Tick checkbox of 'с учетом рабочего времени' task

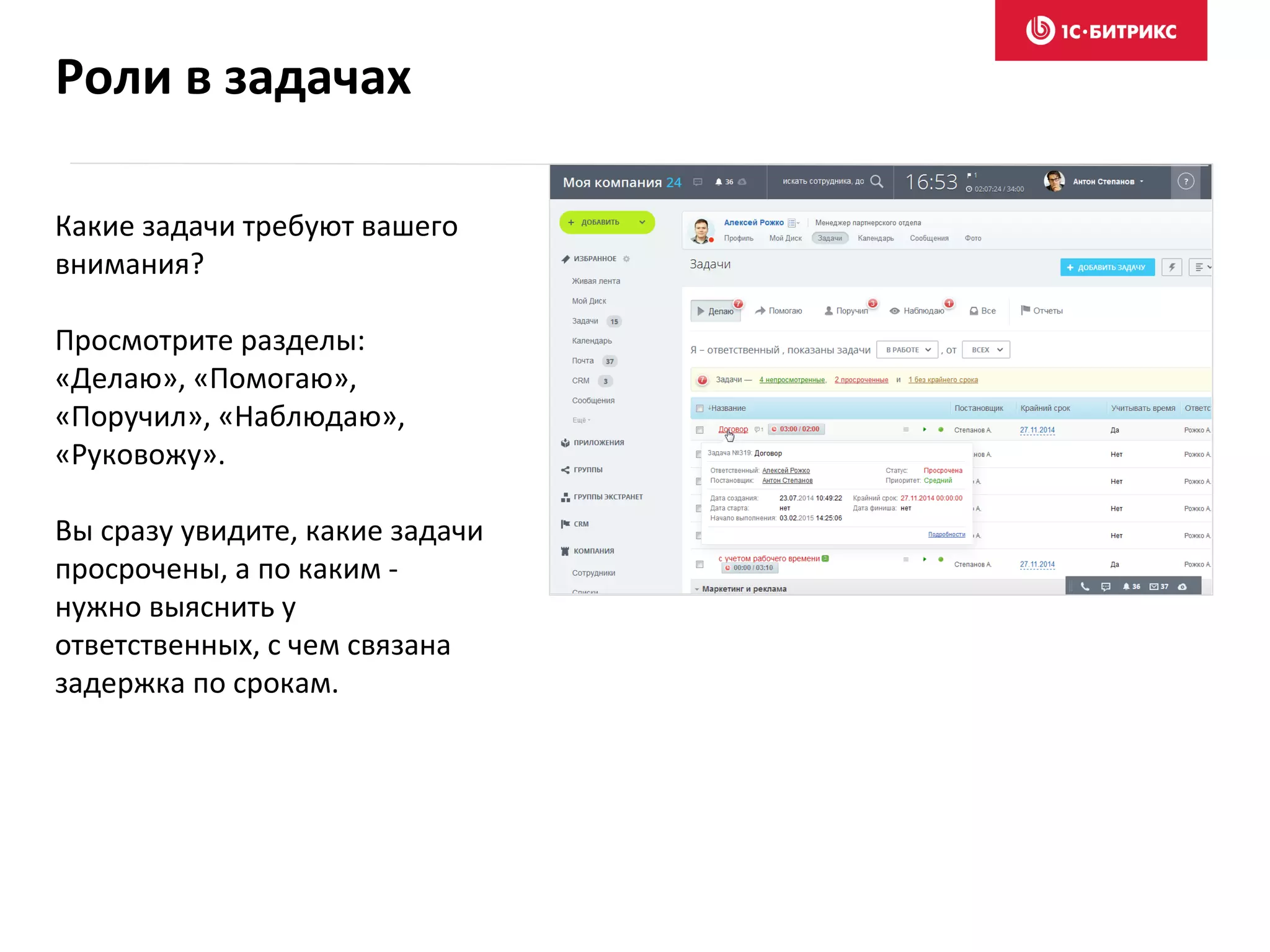(699, 565)
